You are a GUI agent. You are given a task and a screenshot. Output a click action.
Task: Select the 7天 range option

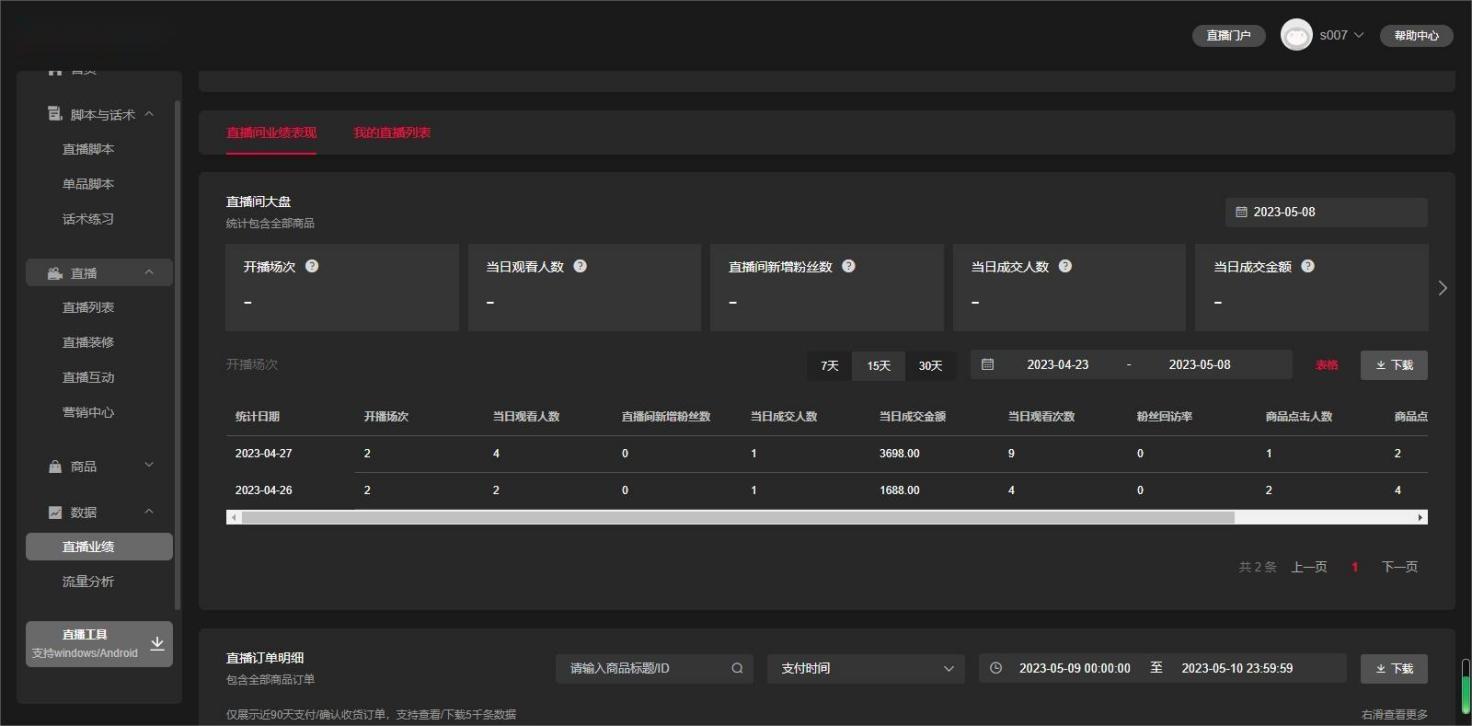point(829,365)
